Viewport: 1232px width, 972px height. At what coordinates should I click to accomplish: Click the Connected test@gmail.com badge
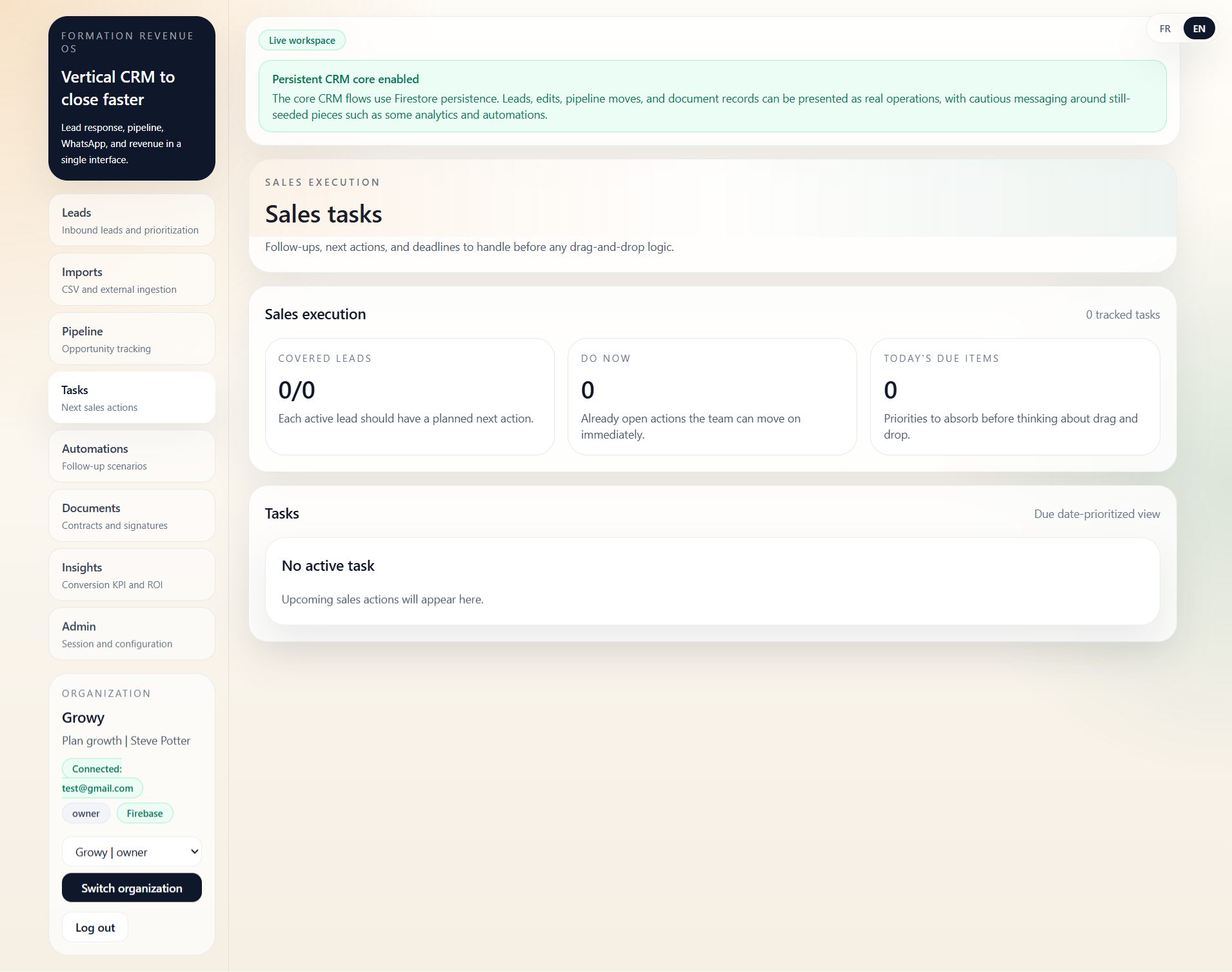click(x=101, y=779)
